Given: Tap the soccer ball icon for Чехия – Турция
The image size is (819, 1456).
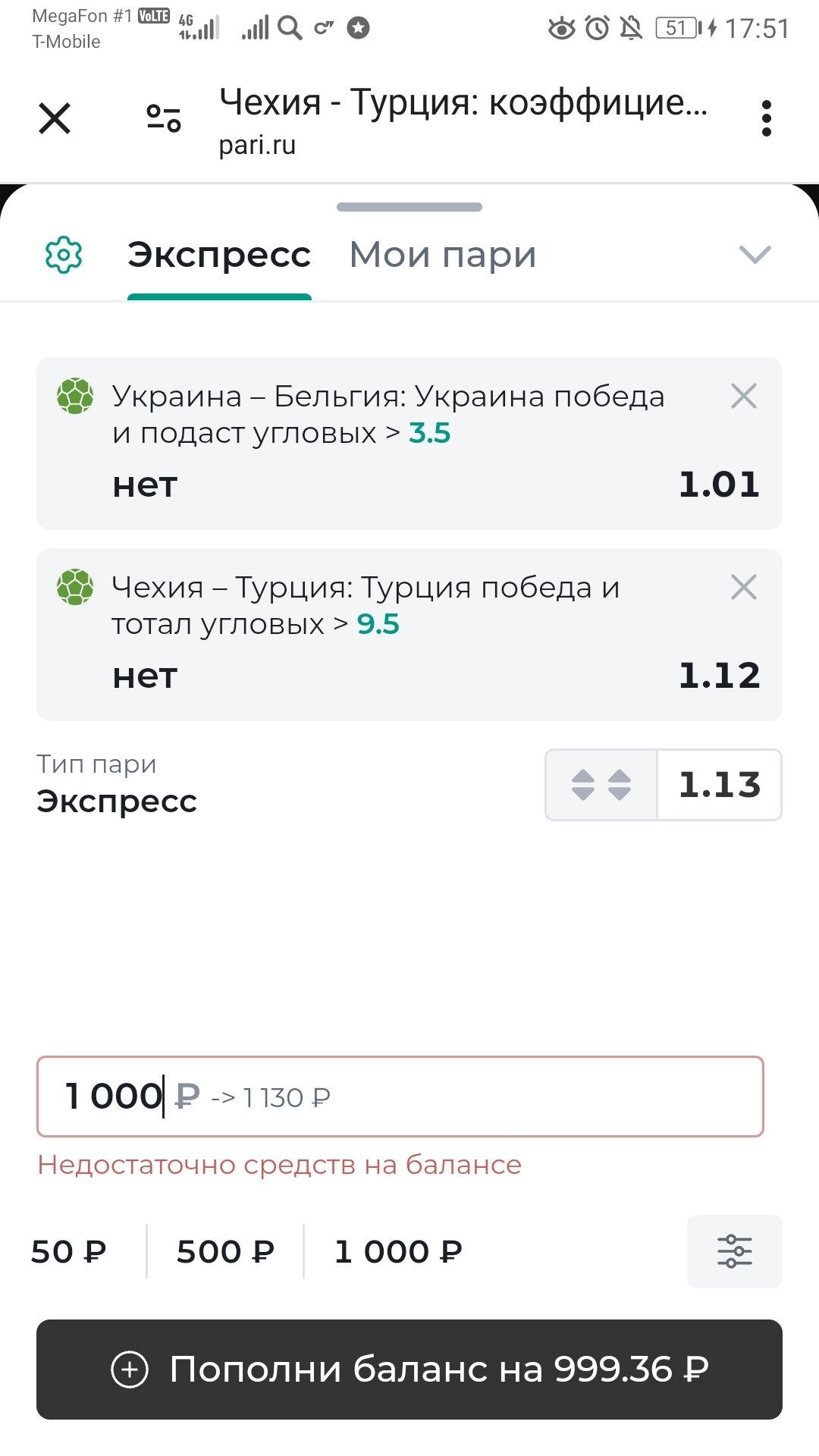Looking at the screenshot, I should 75,587.
